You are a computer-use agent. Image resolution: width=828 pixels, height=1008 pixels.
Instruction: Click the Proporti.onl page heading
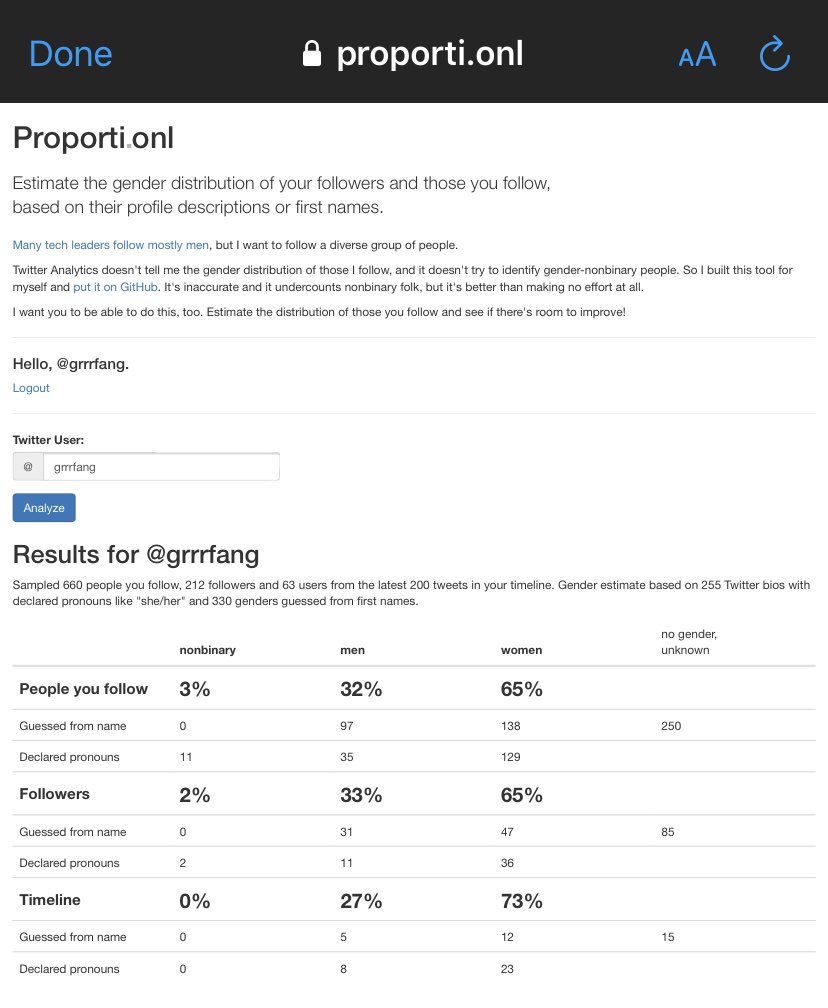94,138
